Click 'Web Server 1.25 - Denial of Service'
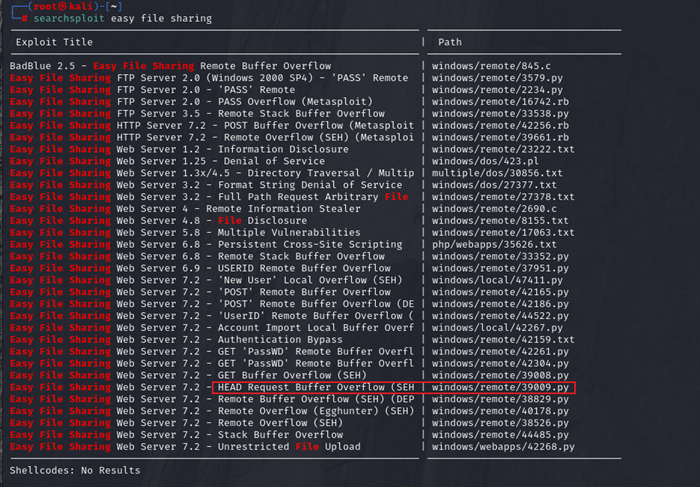Image resolution: width=700 pixels, height=487 pixels. (x=221, y=161)
